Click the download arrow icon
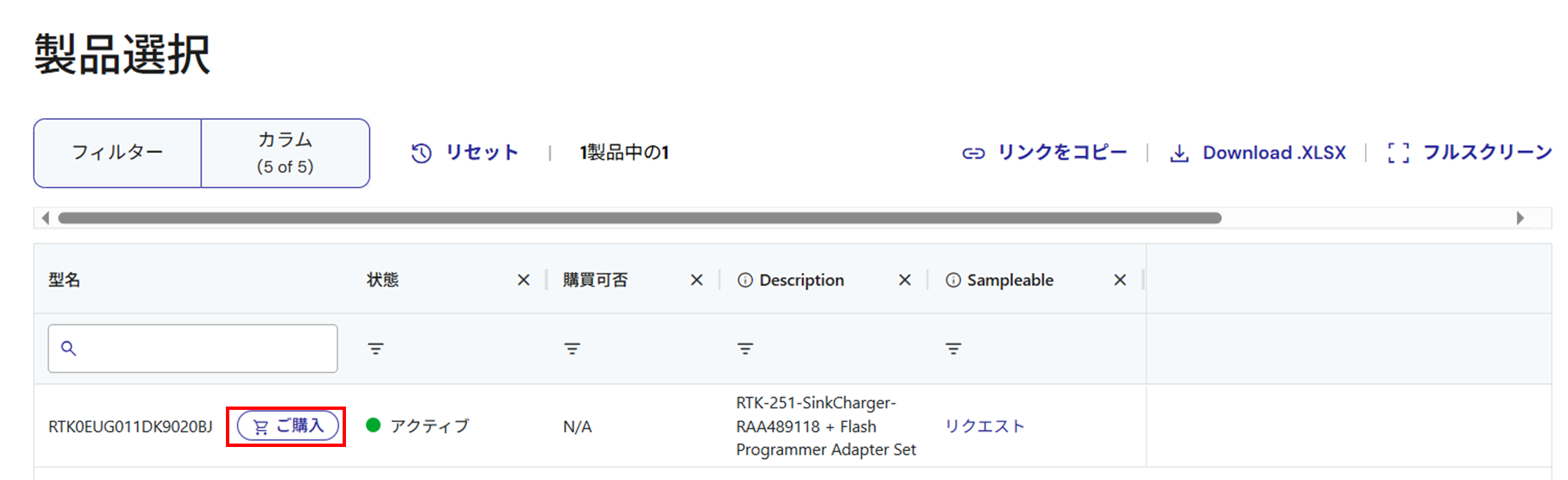This screenshot has width=1568, height=480. (1179, 154)
